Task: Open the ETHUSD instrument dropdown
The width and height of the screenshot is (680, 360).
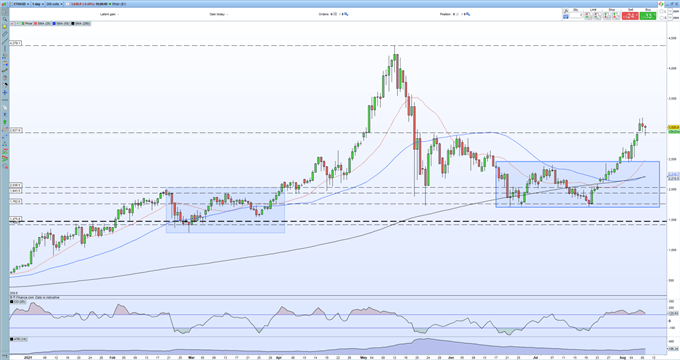Action: coord(21,4)
